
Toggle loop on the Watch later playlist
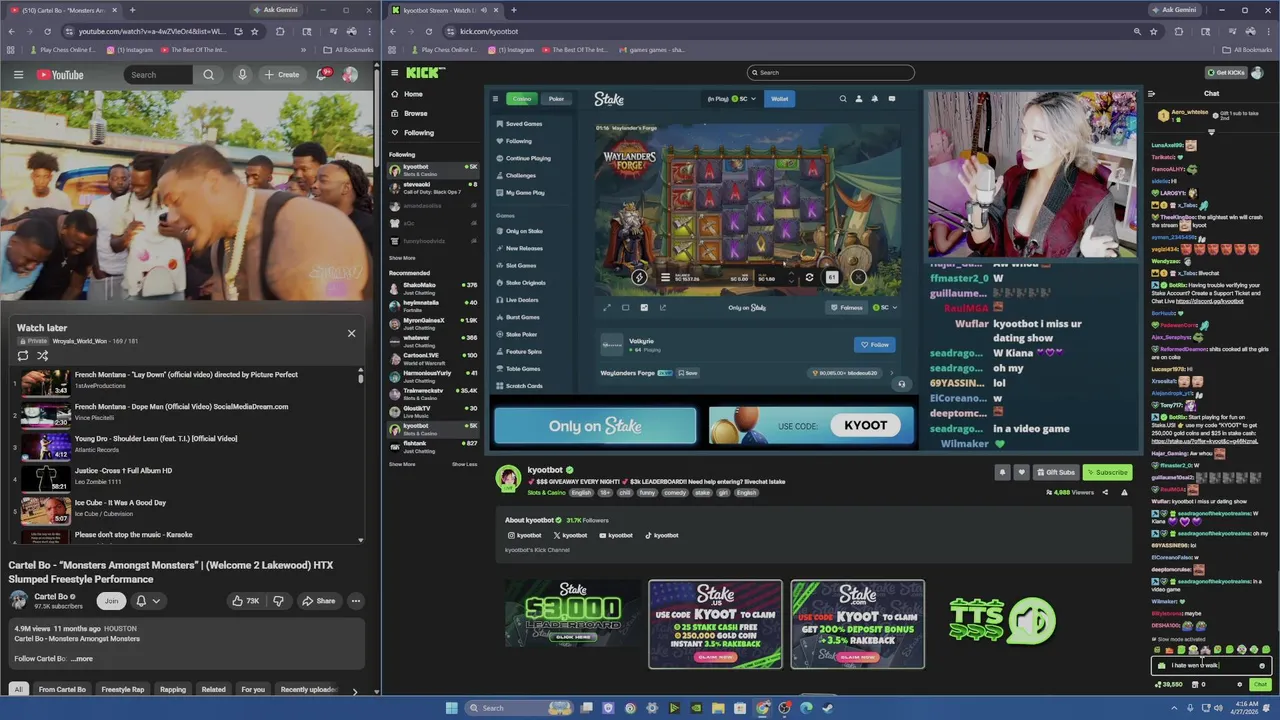tap(23, 355)
